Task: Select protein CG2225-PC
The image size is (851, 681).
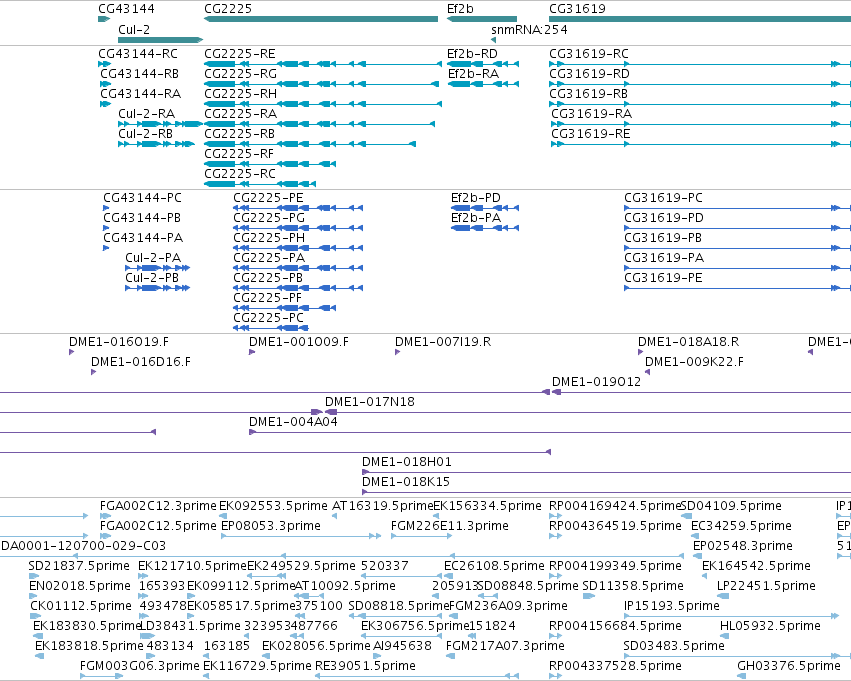Action: click(268, 319)
